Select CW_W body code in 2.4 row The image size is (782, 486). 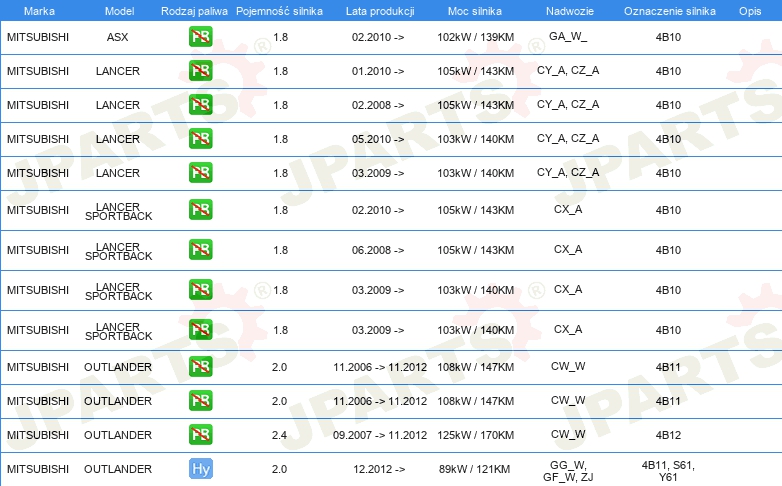pos(568,434)
